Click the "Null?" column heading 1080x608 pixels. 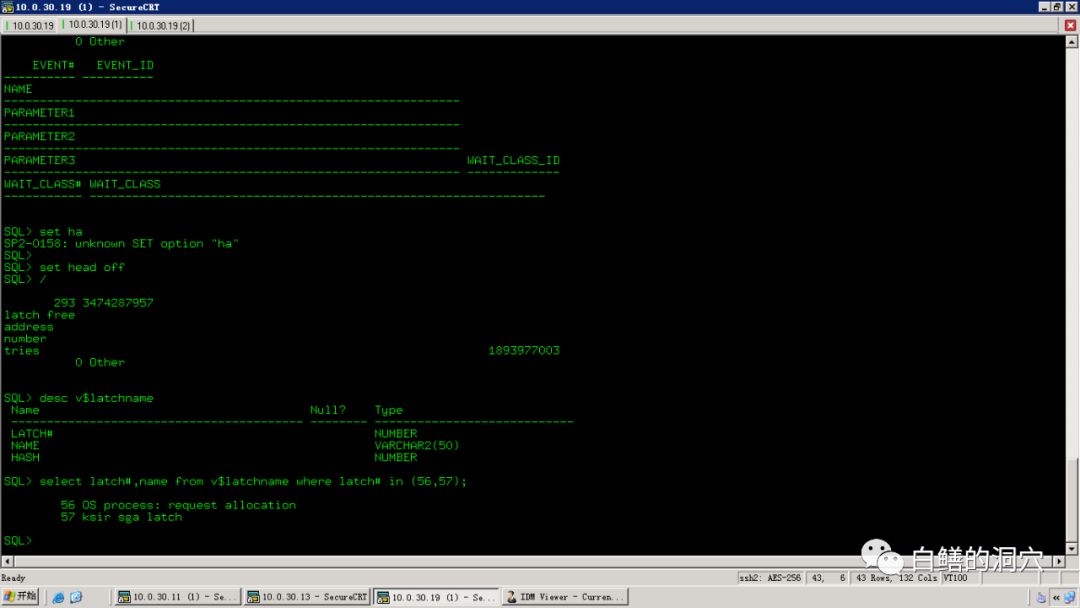tap(328, 410)
